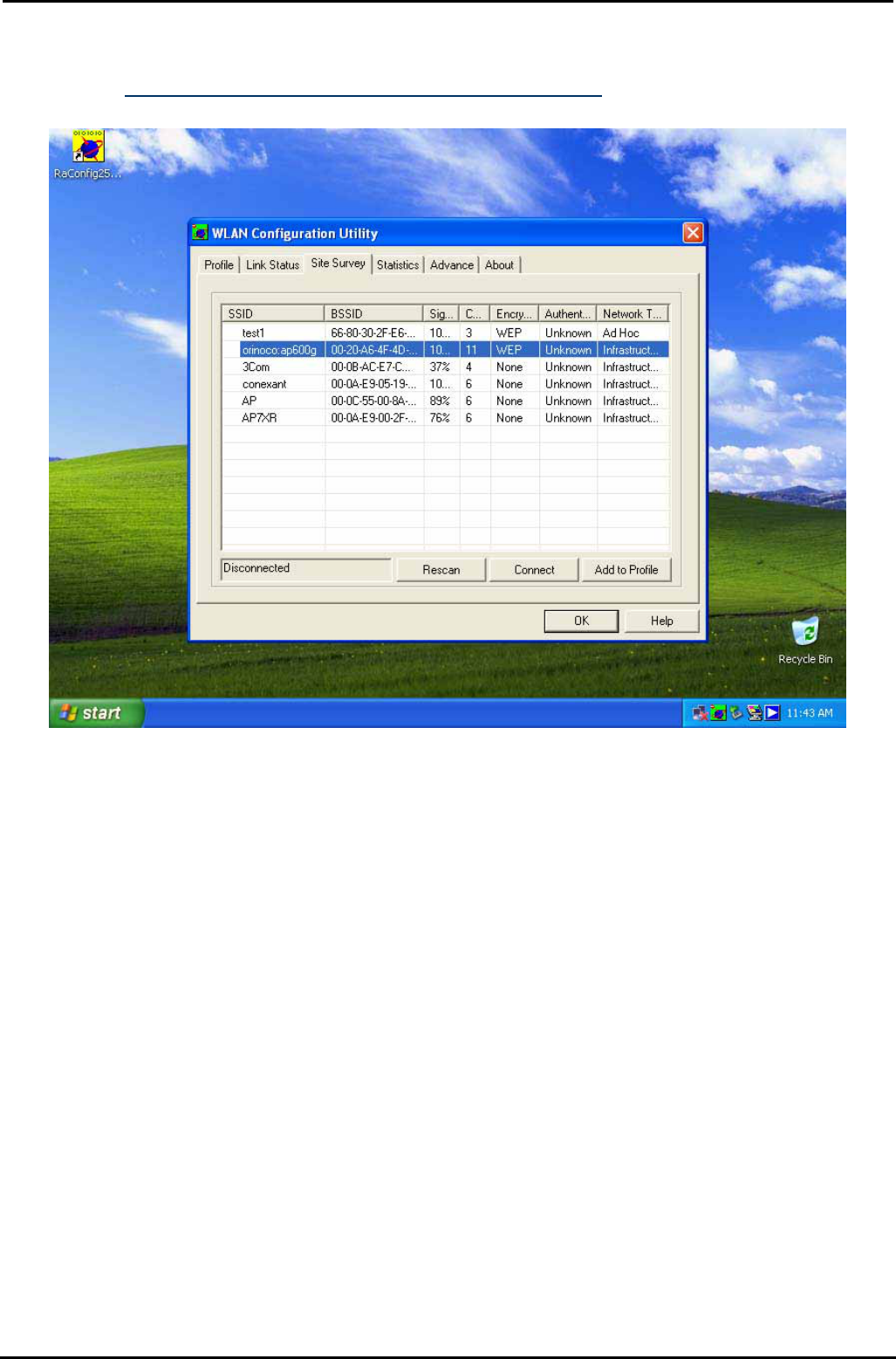This screenshot has width=896, height=1359.
Task: Select the AP network row
Action: [446, 401]
